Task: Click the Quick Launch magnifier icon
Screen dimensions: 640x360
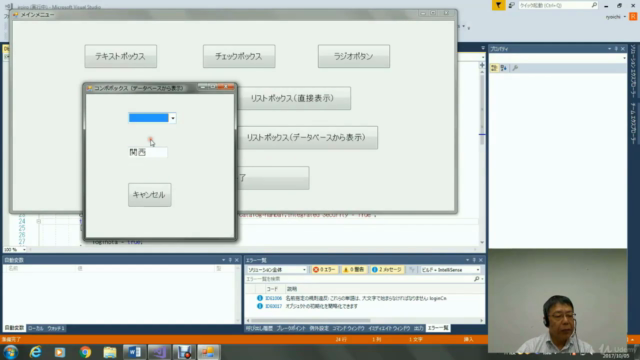Action: (594, 5)
